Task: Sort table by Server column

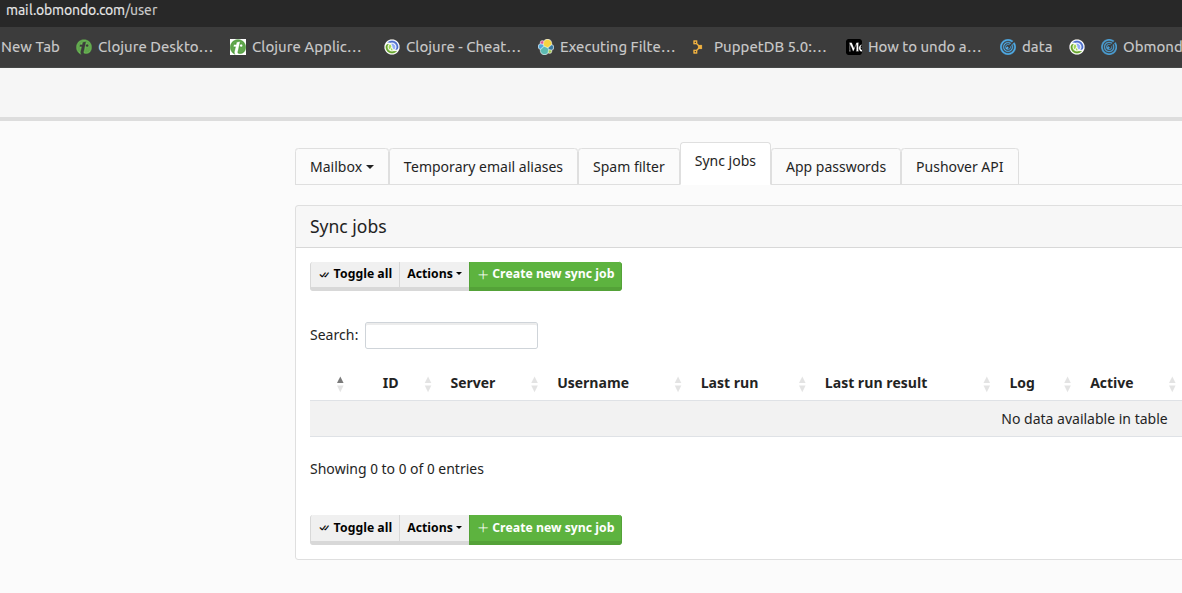Action: coord(473,383)
